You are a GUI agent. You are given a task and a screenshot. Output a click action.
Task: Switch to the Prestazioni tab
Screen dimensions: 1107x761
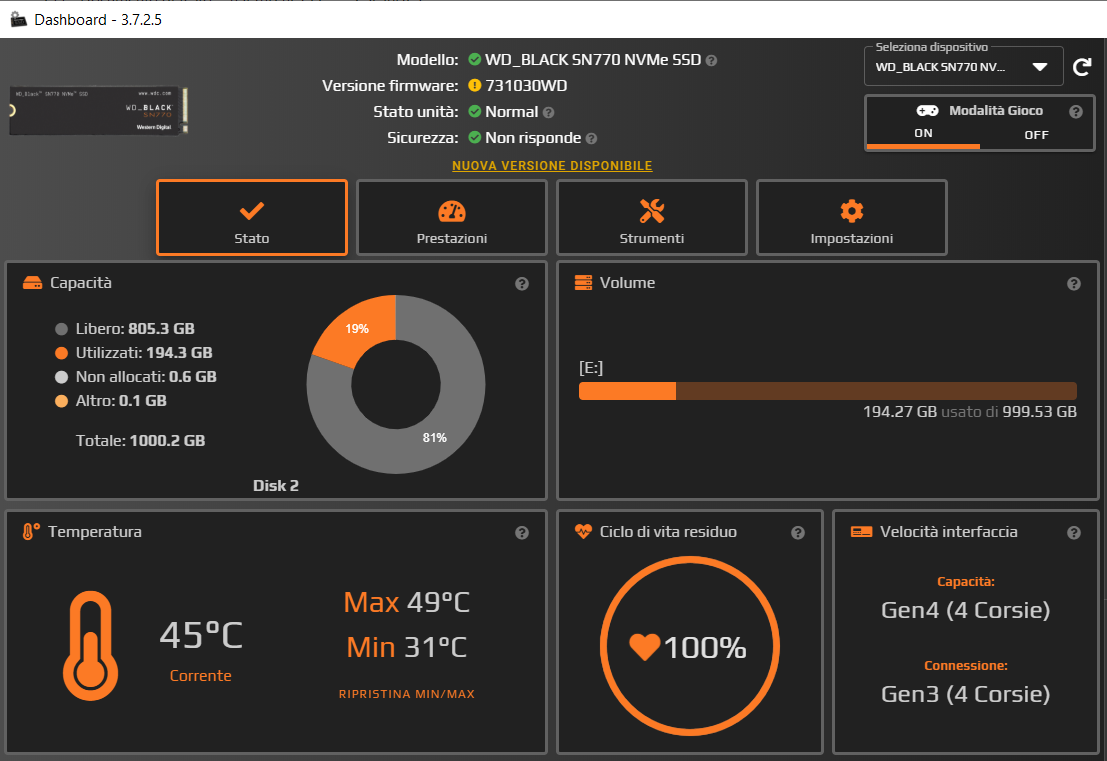pos(452,217)
